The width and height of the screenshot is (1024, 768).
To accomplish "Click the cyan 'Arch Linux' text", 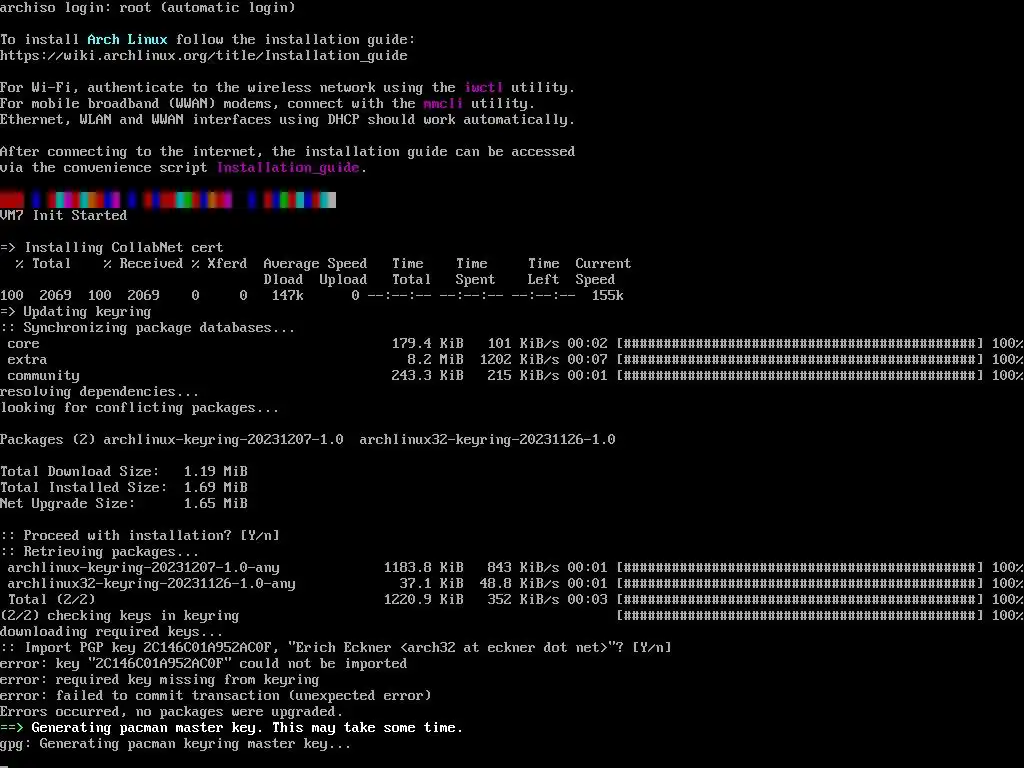I will [x=127, y=39].
